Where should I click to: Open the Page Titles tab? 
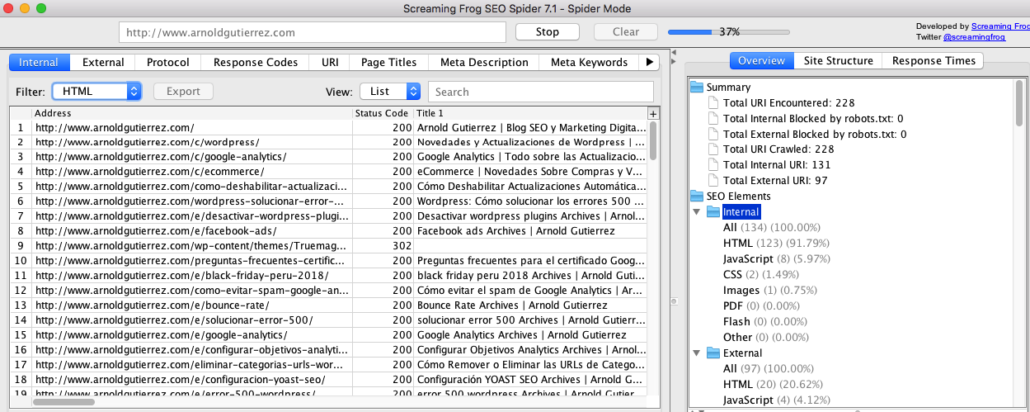(389, 62)
